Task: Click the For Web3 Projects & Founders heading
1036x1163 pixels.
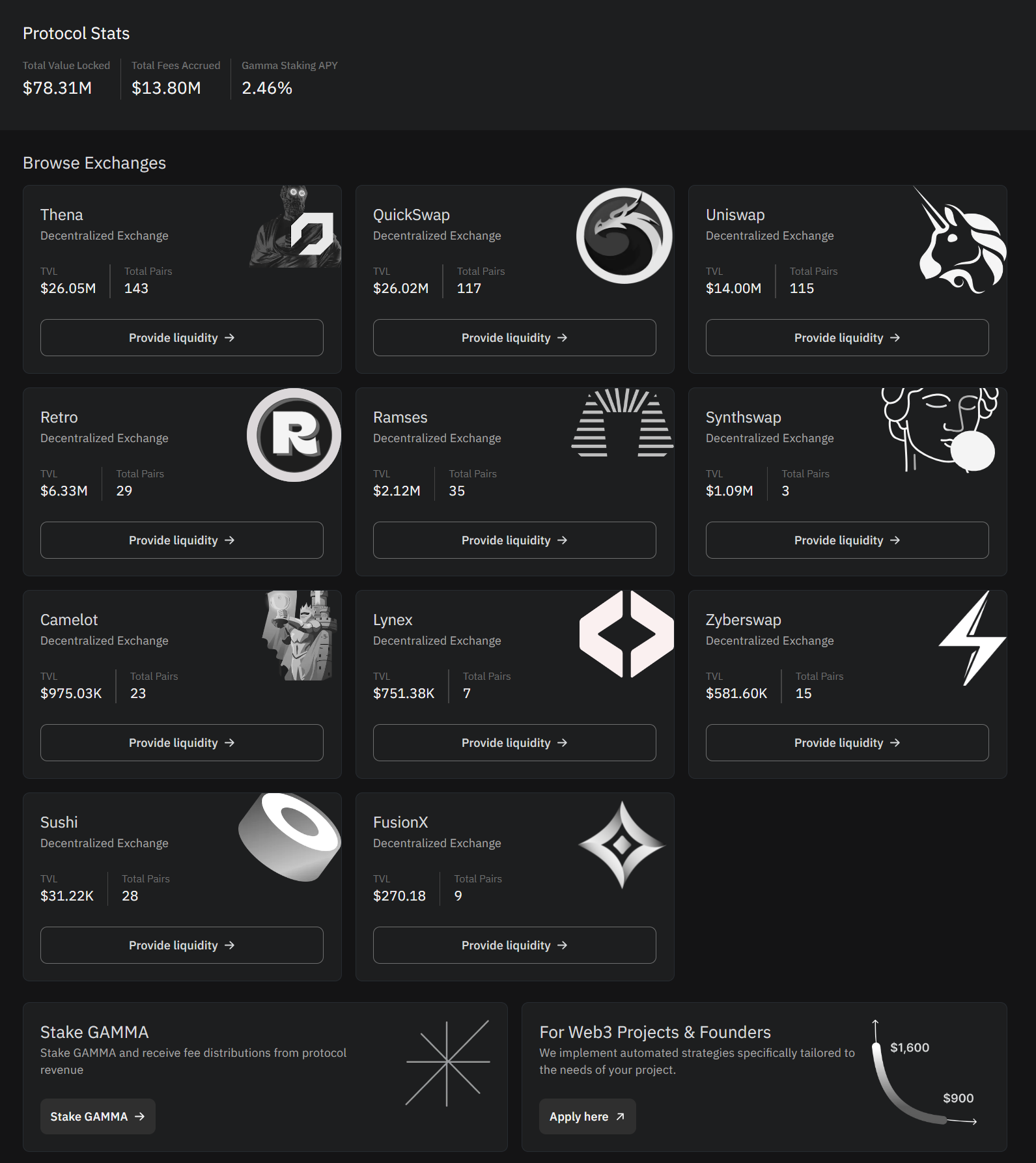Action: pyautogui.click(x=655, y=1032)
